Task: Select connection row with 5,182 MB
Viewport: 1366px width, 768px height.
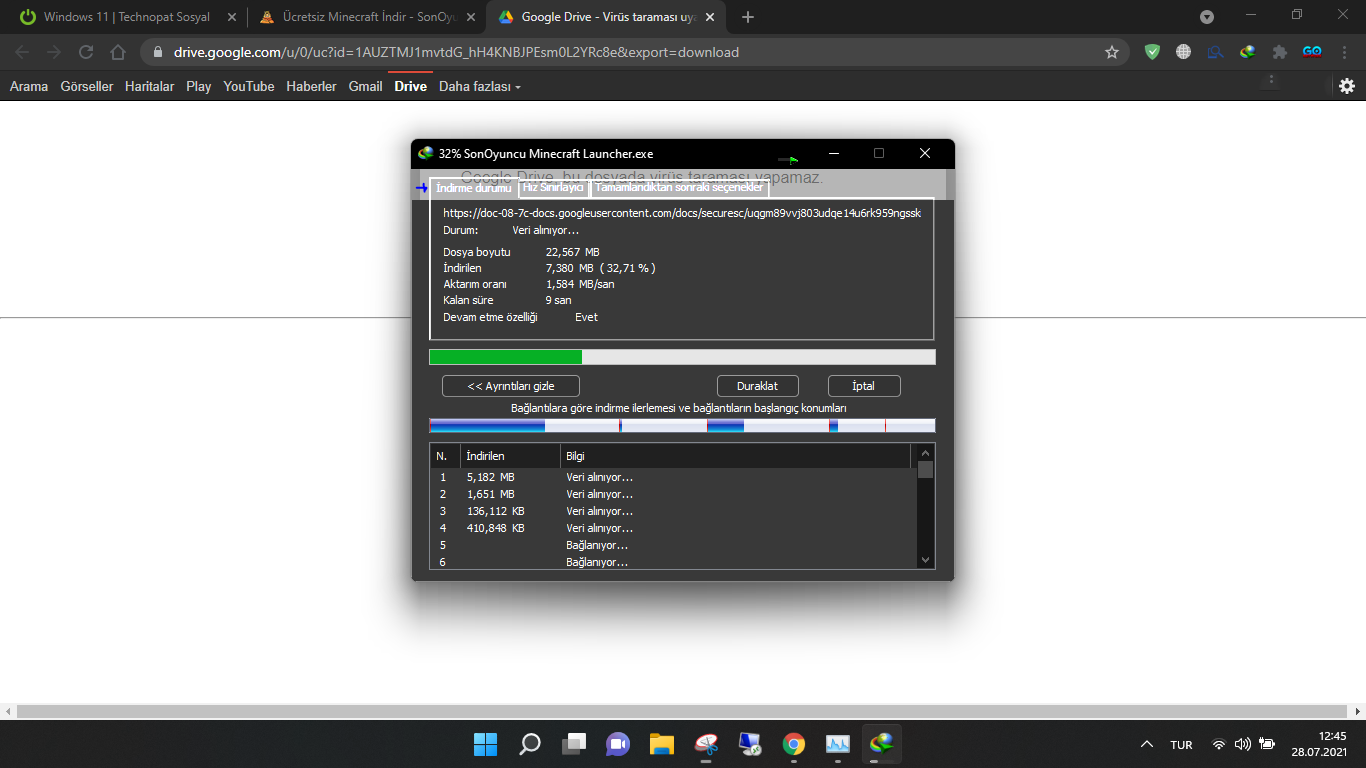Action: point(674,477)
